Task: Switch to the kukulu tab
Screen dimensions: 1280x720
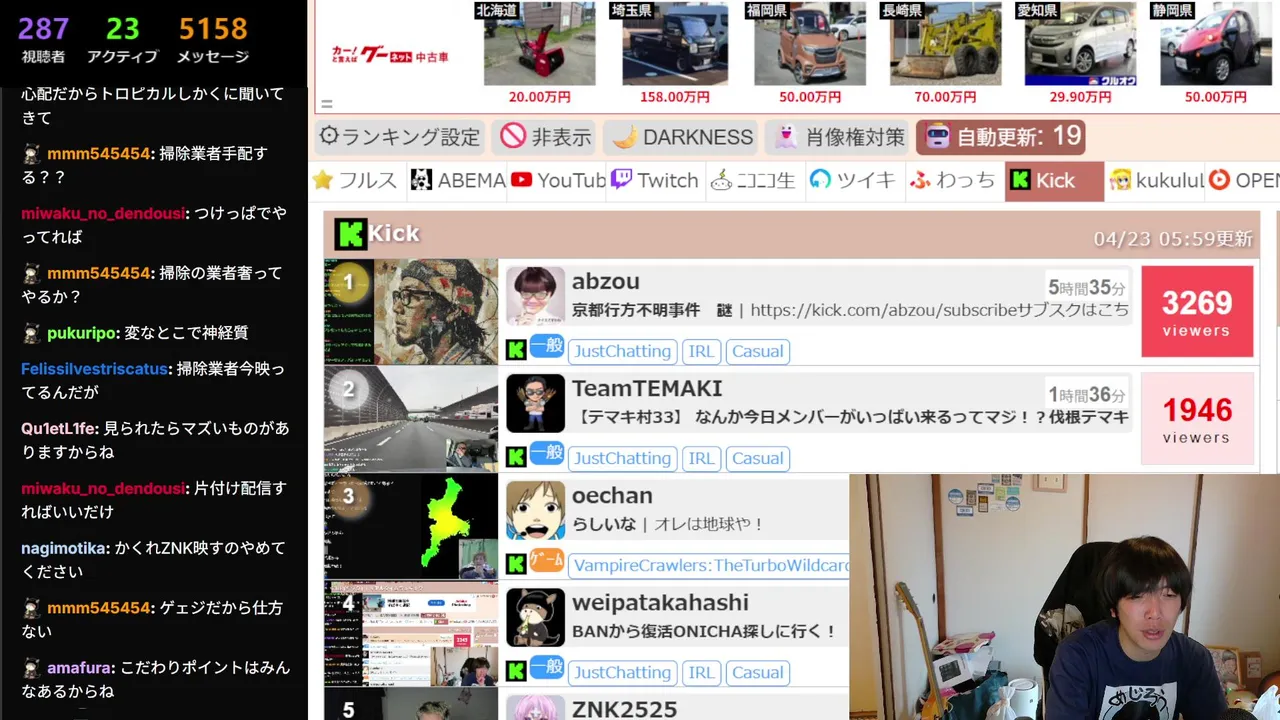Action: (1155, 181)
